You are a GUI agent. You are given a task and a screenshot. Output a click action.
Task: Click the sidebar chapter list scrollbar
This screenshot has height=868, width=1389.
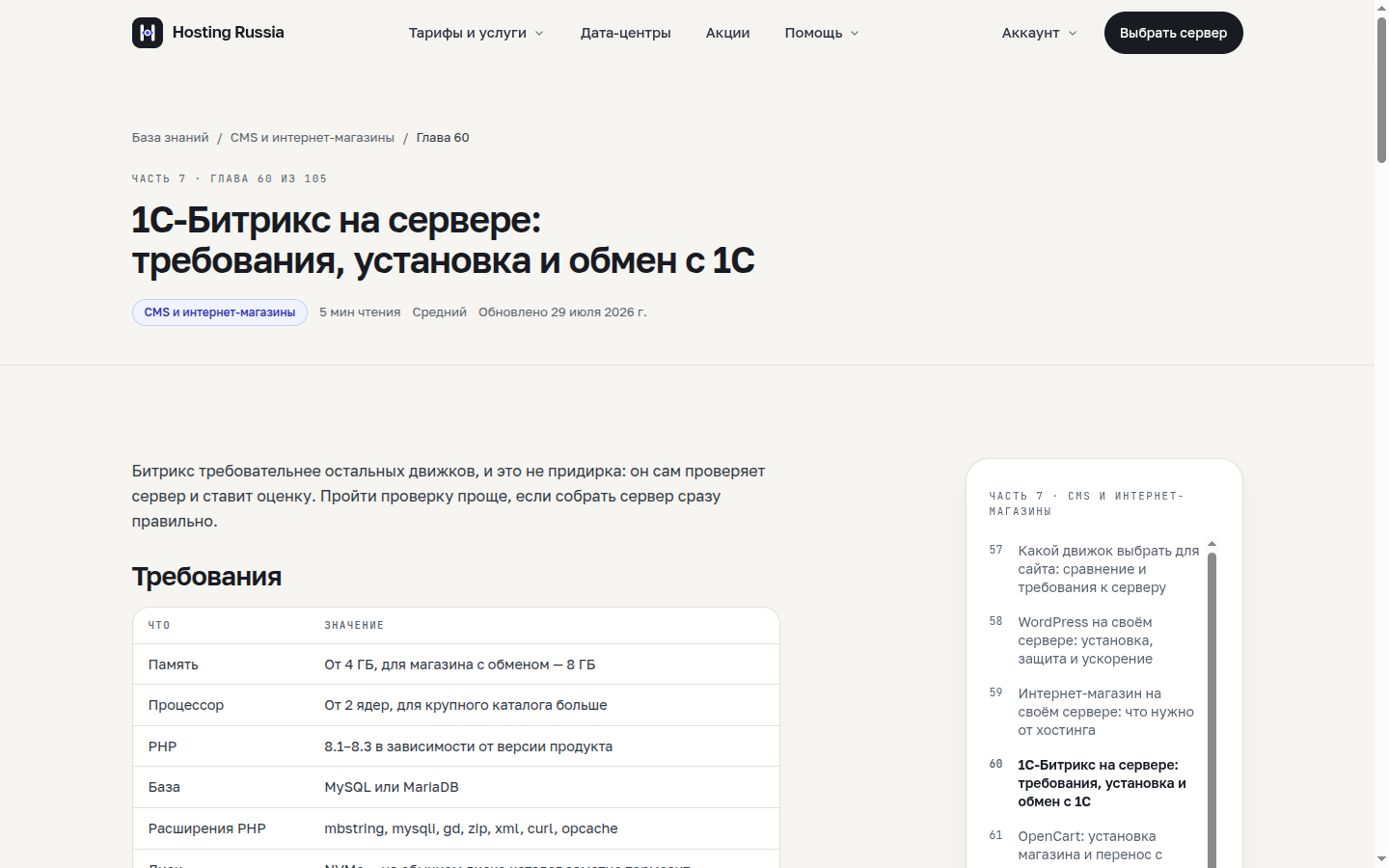click(1212, 711)
